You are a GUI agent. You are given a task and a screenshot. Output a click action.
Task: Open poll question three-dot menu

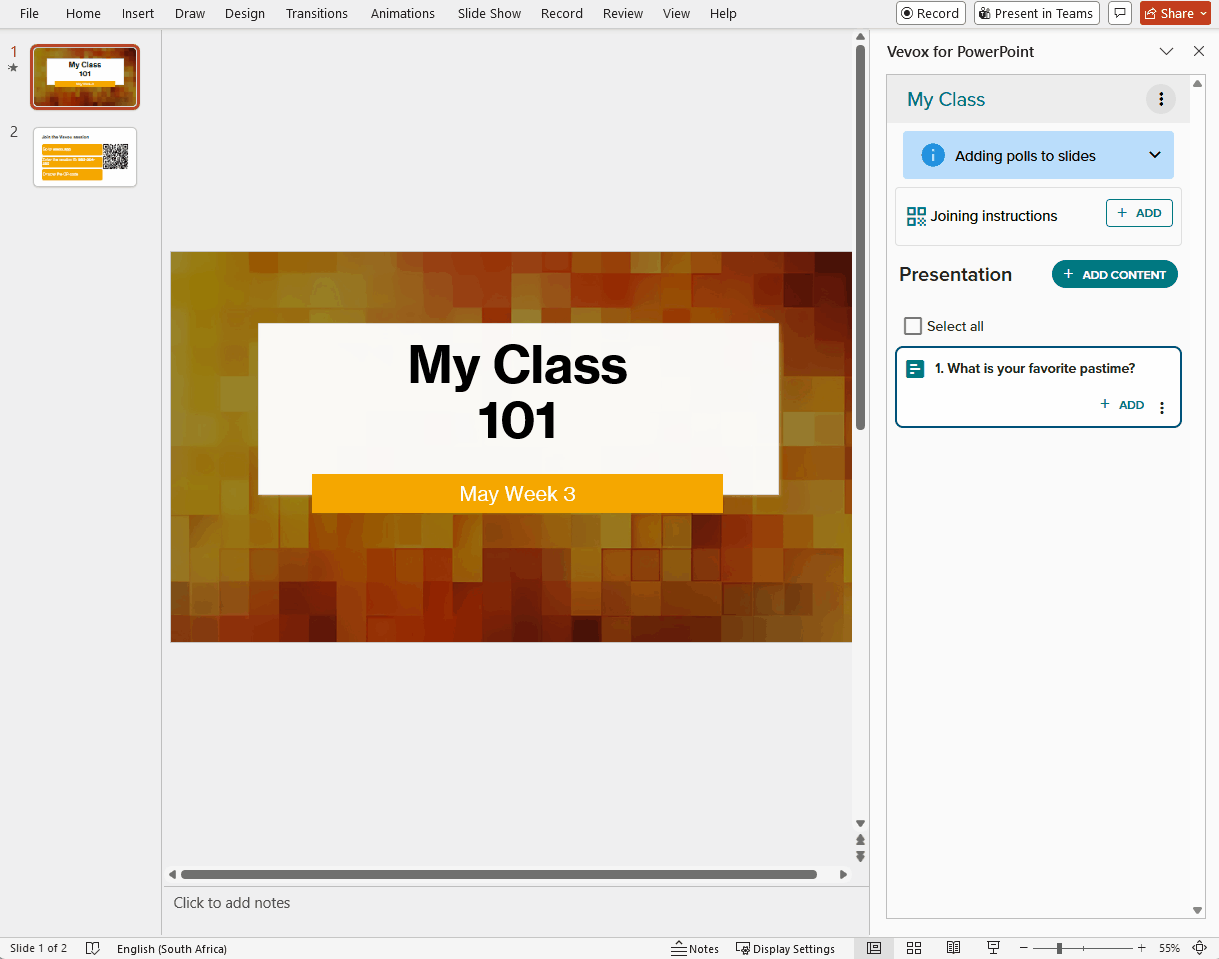(1161, 408)
